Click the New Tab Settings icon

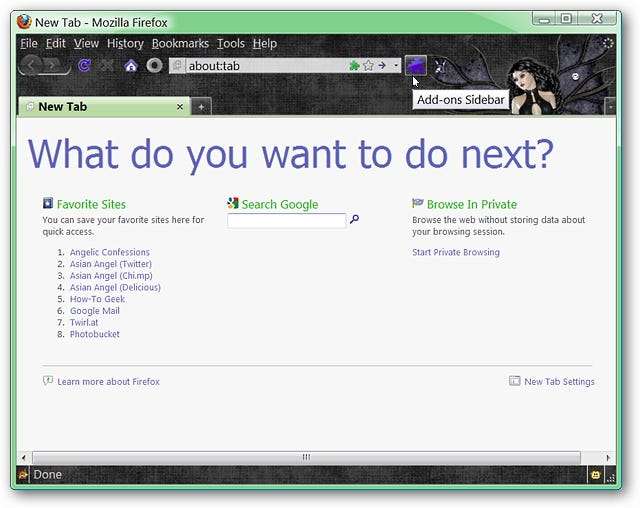515,381
